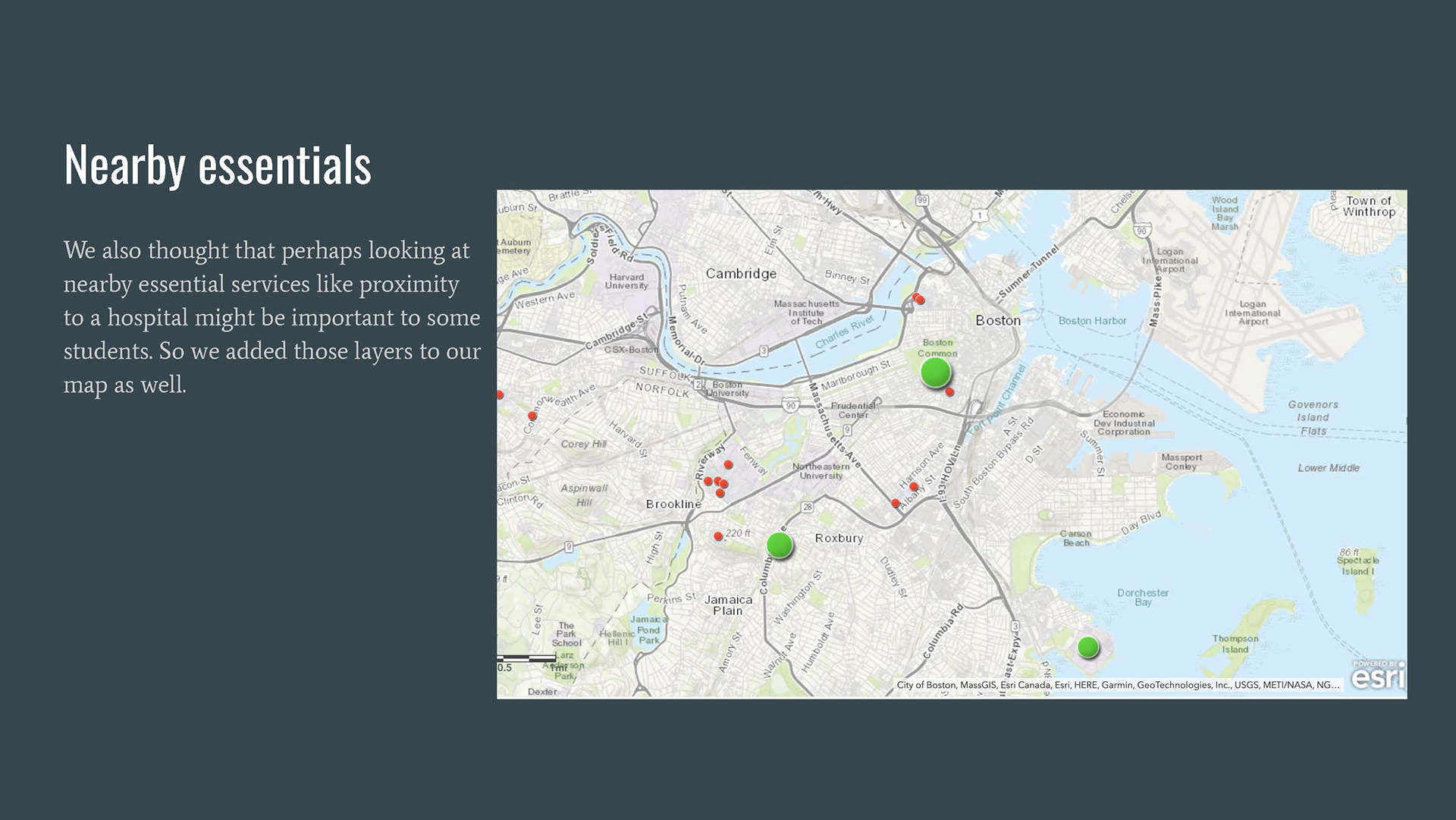Click the esri logo on the map

(x=1378, y=675)
